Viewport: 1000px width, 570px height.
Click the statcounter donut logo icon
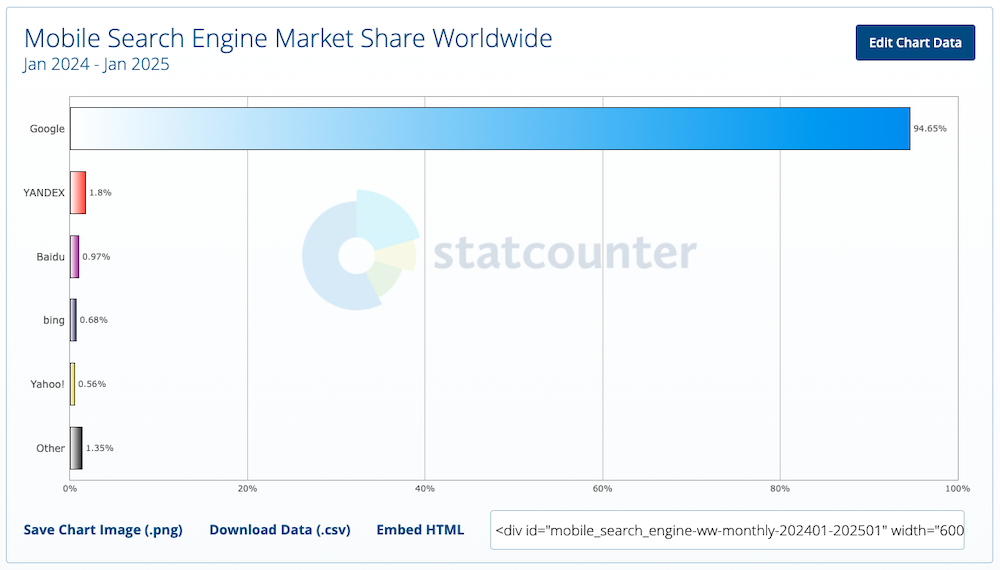tap(360, 250)
